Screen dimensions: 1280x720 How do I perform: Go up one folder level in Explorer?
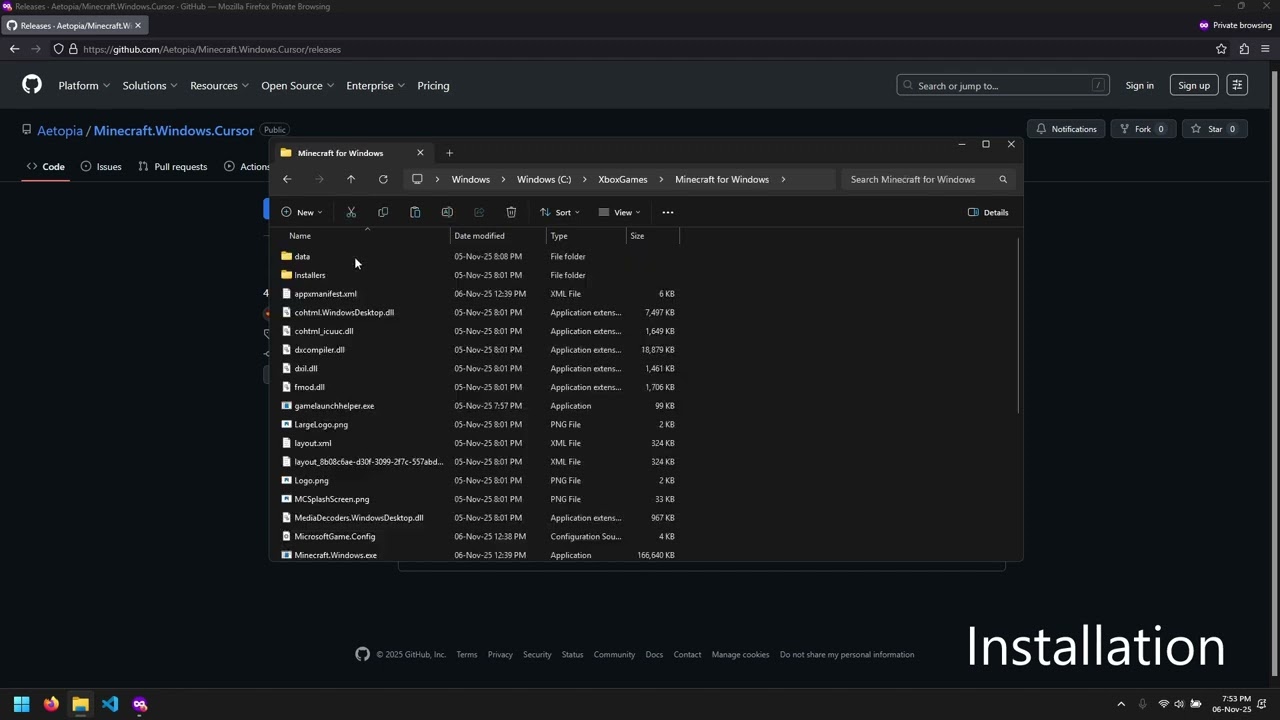point(351,179)
